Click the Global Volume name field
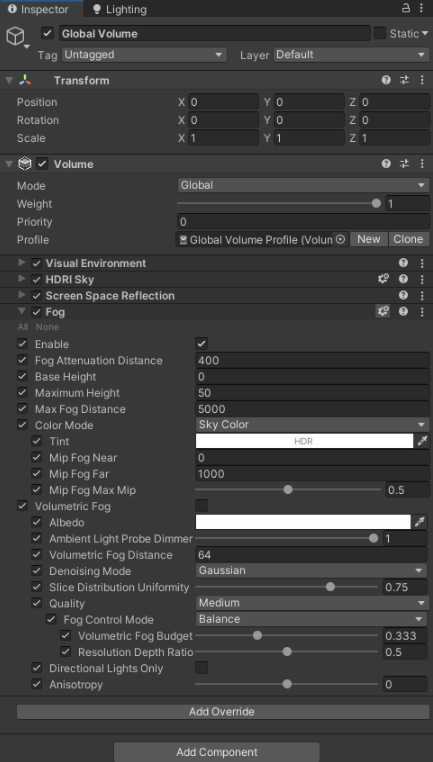The width and height of the screenshot is (433, 762). click(215, 34)
